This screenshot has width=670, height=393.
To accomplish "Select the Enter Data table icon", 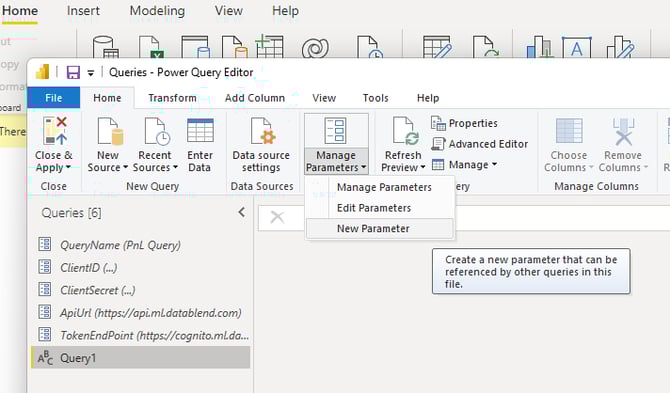I will click(200, 131).
